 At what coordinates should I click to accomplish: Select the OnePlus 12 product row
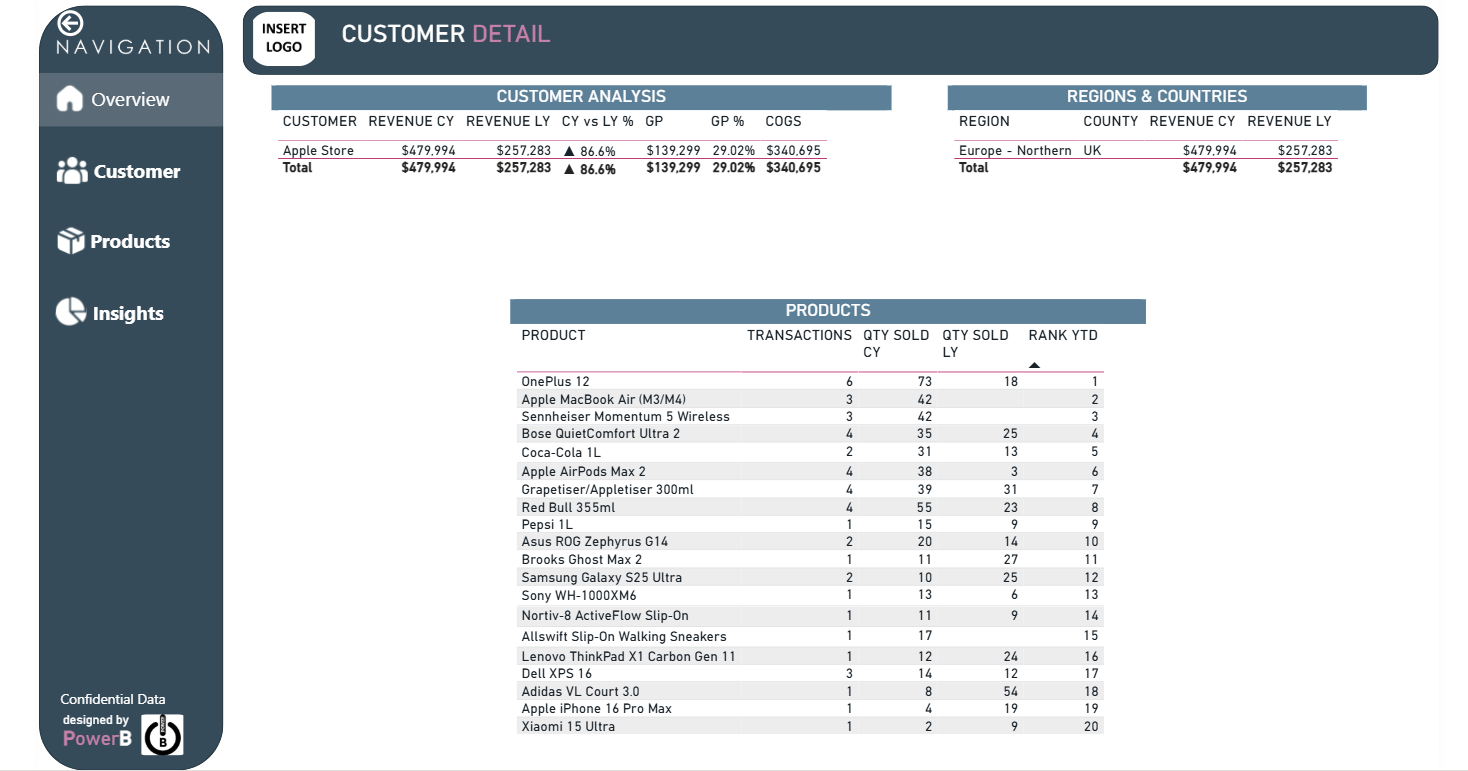pos(810,382)
